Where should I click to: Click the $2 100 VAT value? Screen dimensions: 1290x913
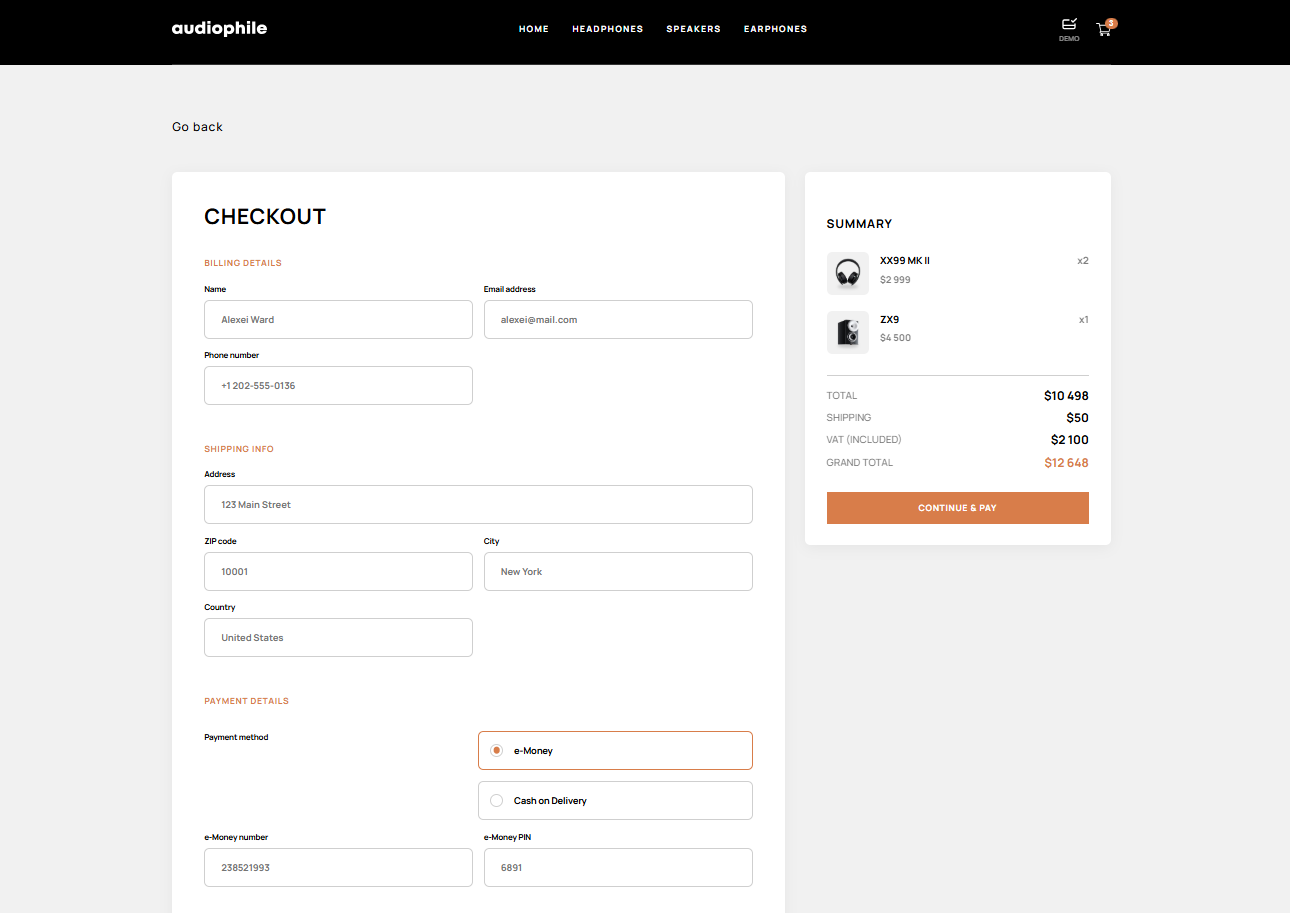point(1070,440)
